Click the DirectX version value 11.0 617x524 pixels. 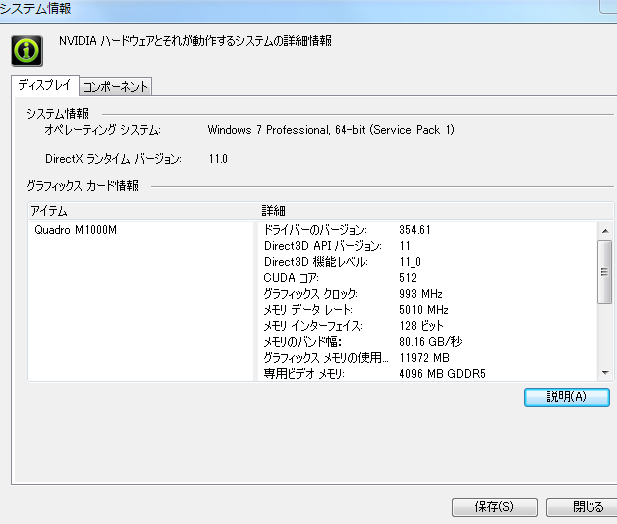coord(218,159)
